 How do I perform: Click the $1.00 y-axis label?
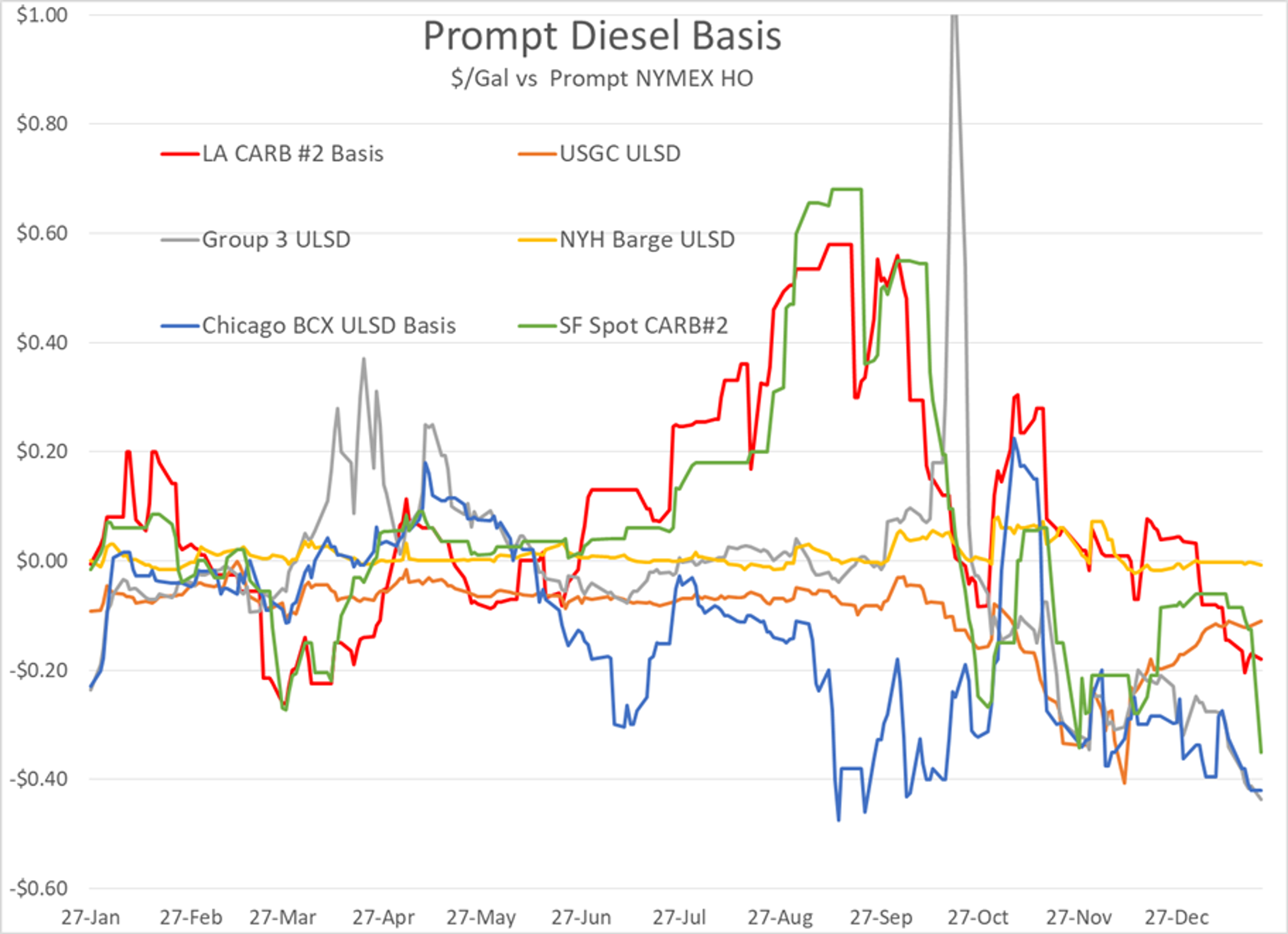pos(42,15)
